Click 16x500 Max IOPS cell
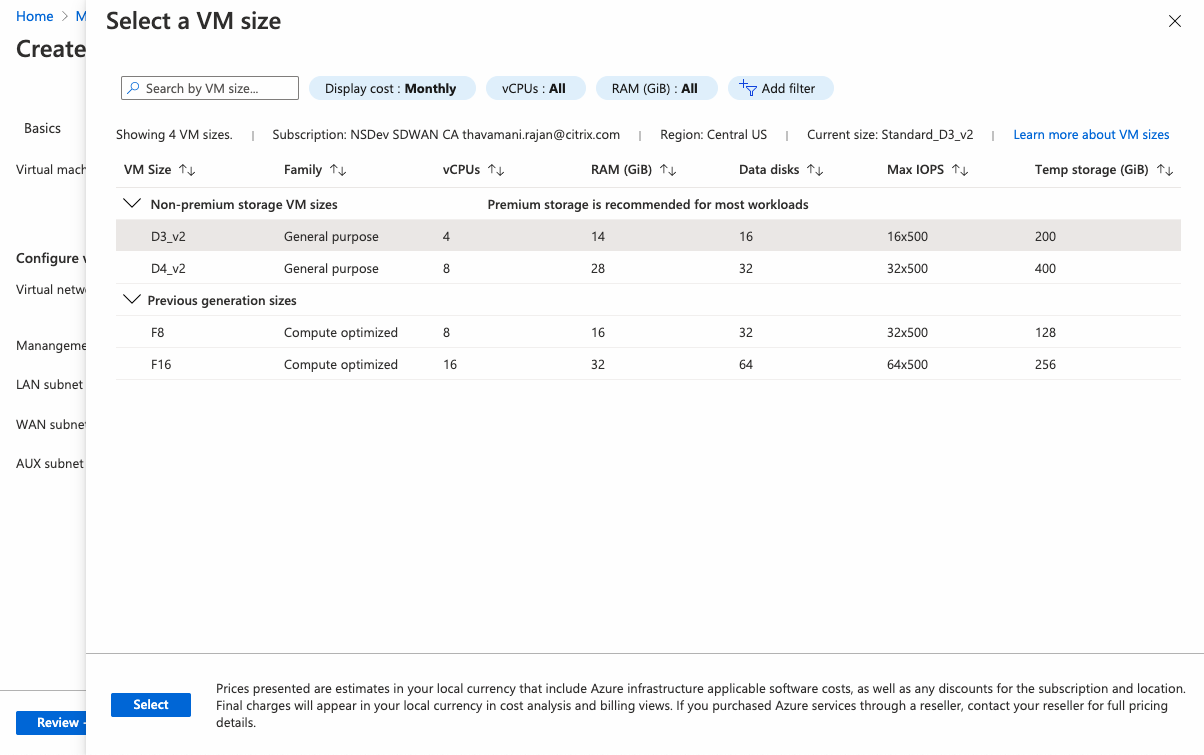The image size is (1204, 755). 907,236
